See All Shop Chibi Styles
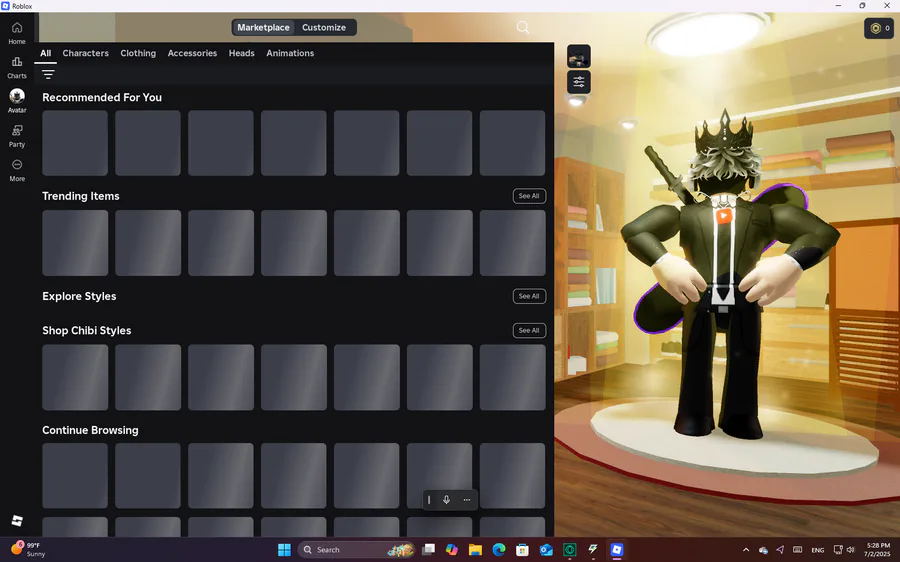The image size is (900, 562). pyautogui.click(x=529, y=330)
